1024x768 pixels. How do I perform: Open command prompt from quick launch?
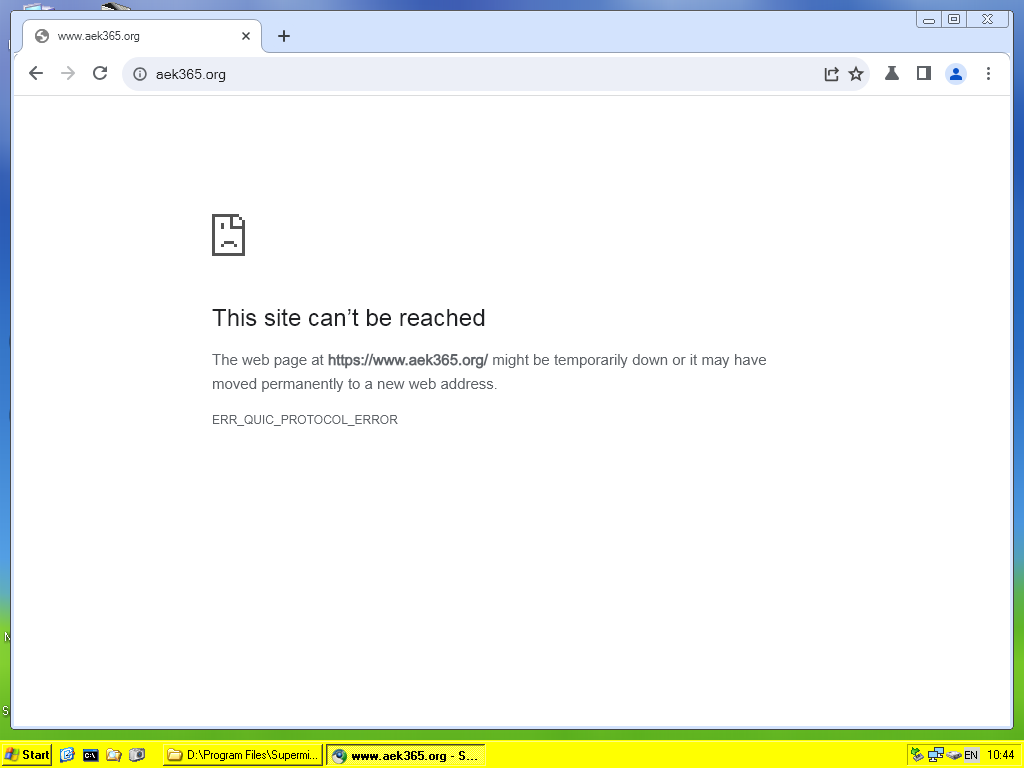[x=91, y=755]
